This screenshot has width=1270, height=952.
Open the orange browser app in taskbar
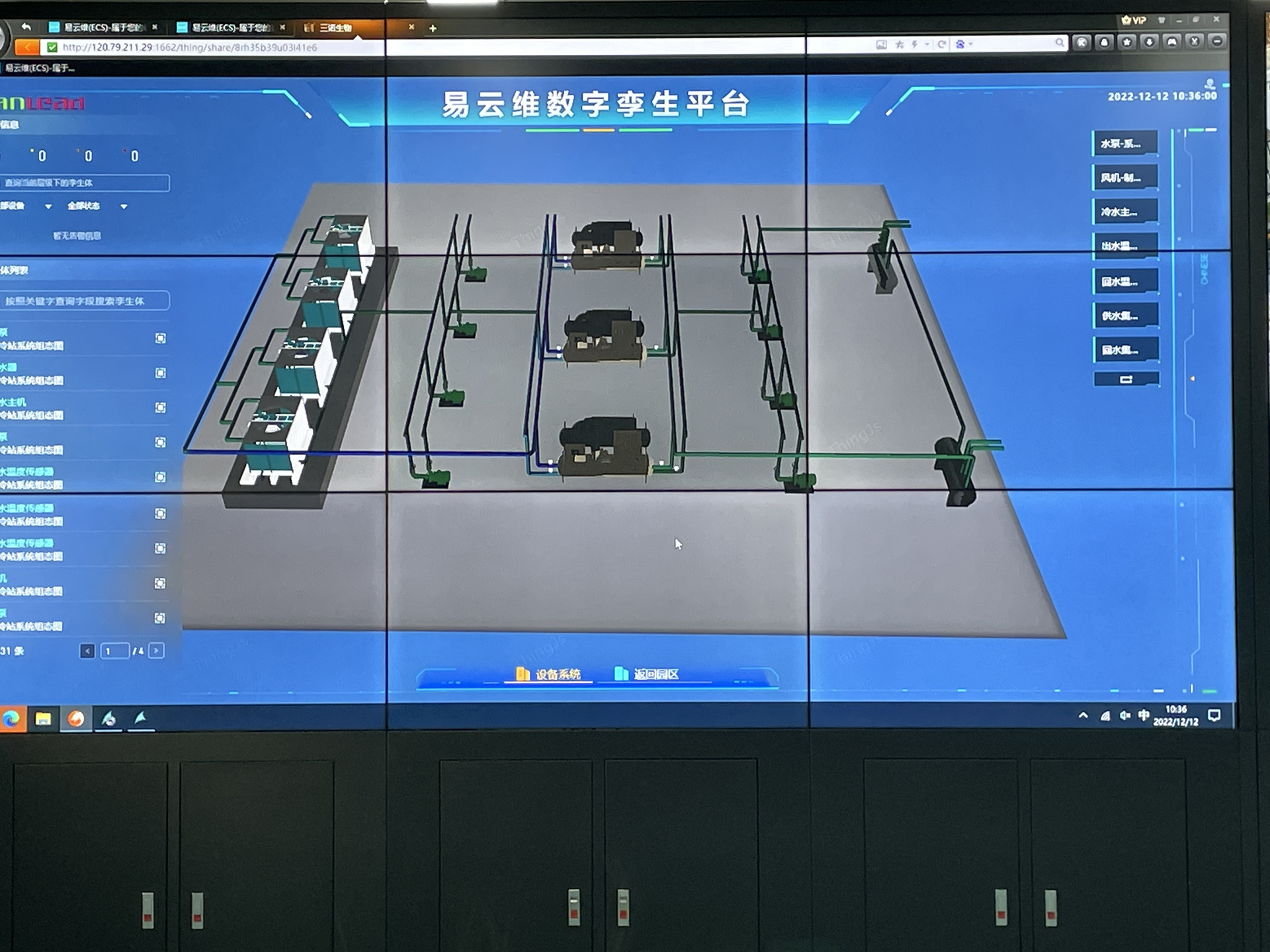coord(76,719)
